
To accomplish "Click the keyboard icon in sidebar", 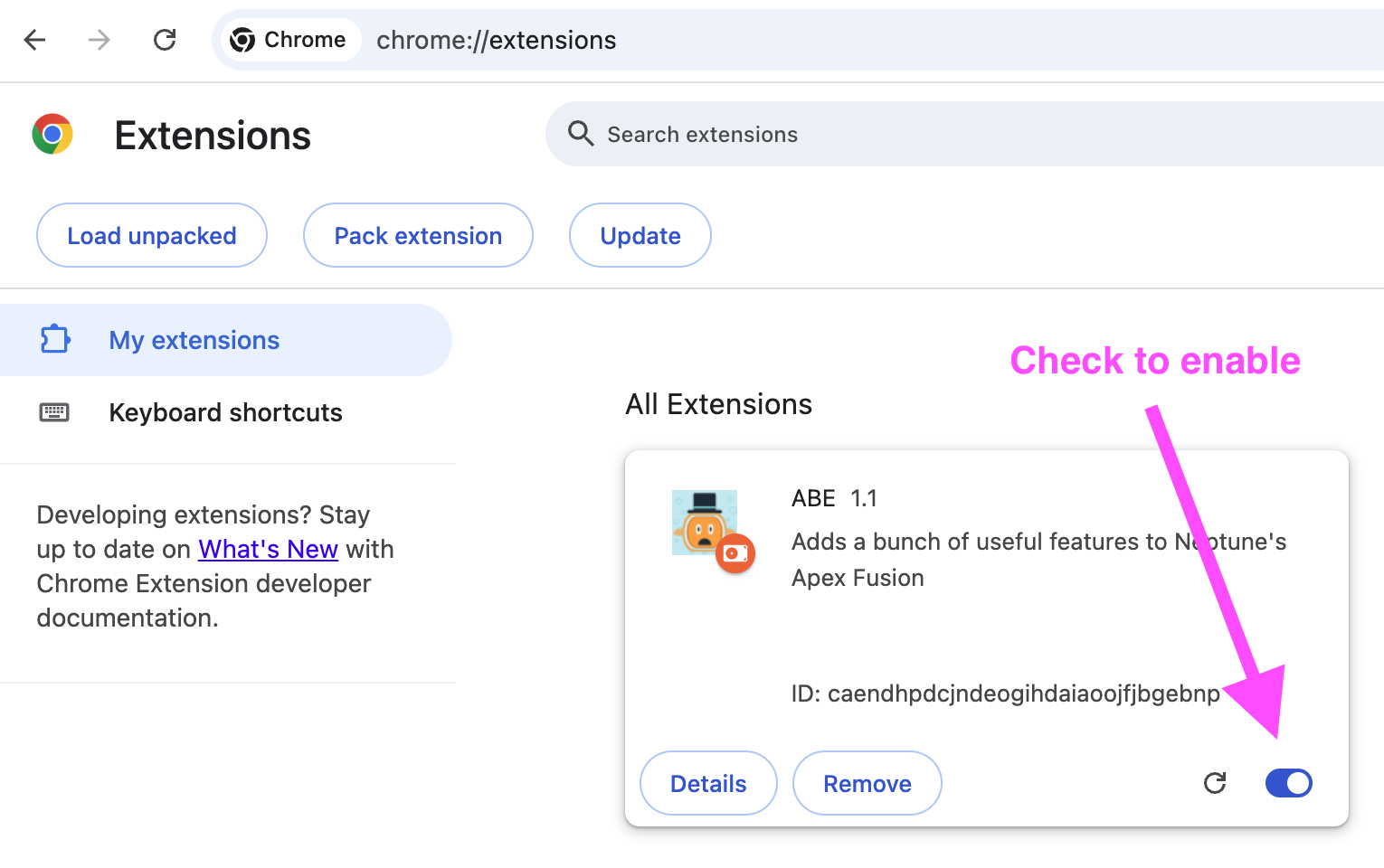I will click(x=54, y=412).
